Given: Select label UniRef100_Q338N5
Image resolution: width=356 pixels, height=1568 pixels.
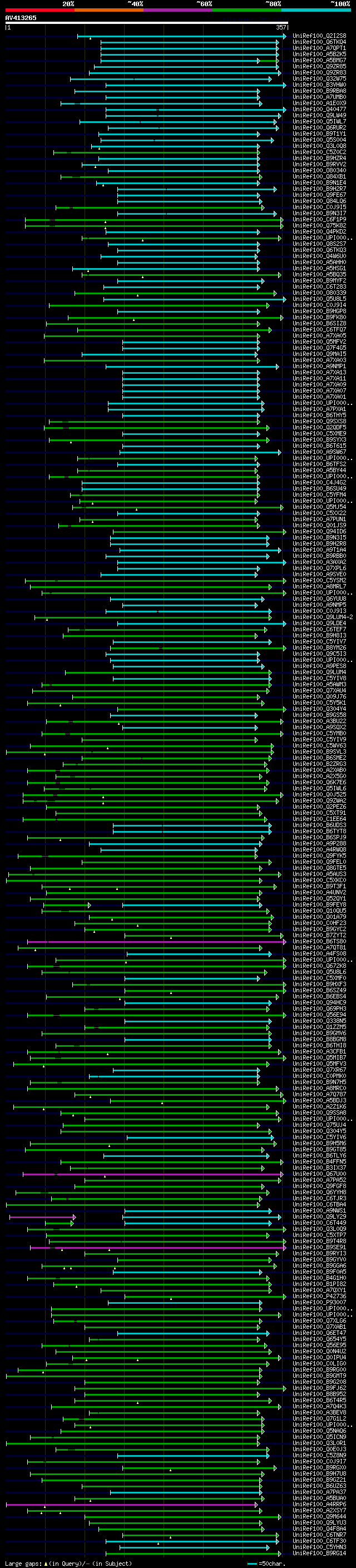Looking at the screenshot, I should 319,1021.
